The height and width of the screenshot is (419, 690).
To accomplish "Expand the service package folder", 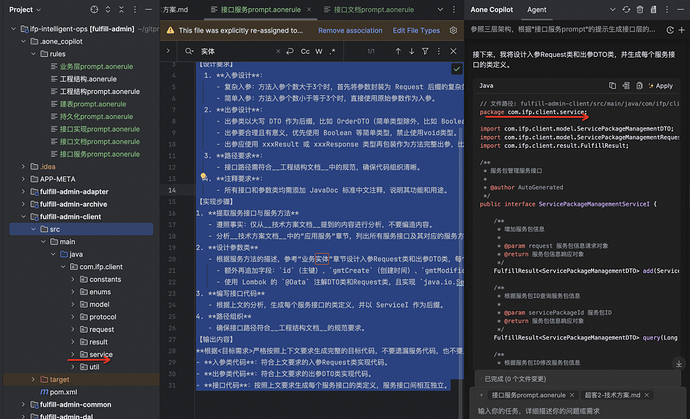I will (73, 354).
